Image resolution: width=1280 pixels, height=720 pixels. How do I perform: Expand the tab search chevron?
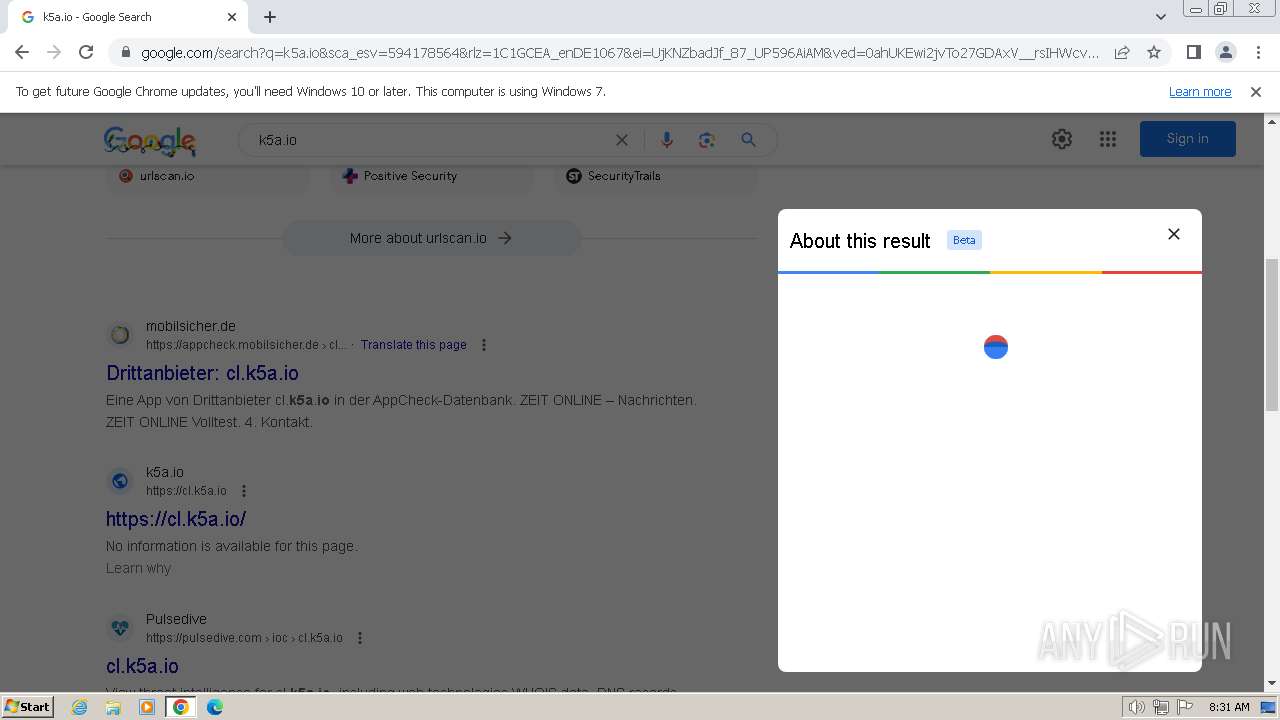[x=1160, y=17]
